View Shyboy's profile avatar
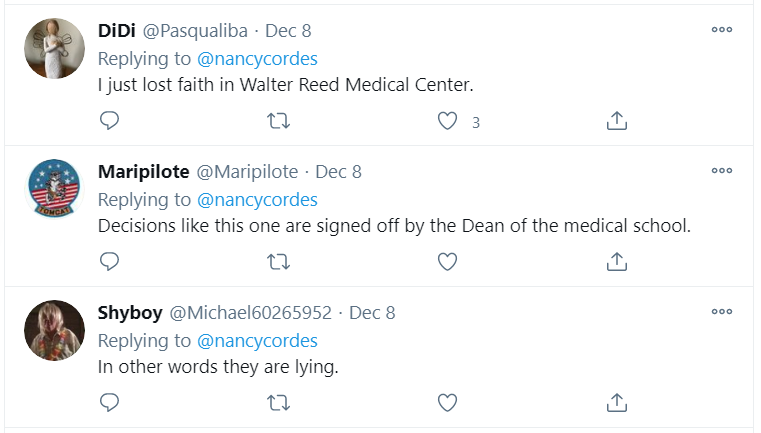Screen dimensions: 761x433 (x=54, y=330)
